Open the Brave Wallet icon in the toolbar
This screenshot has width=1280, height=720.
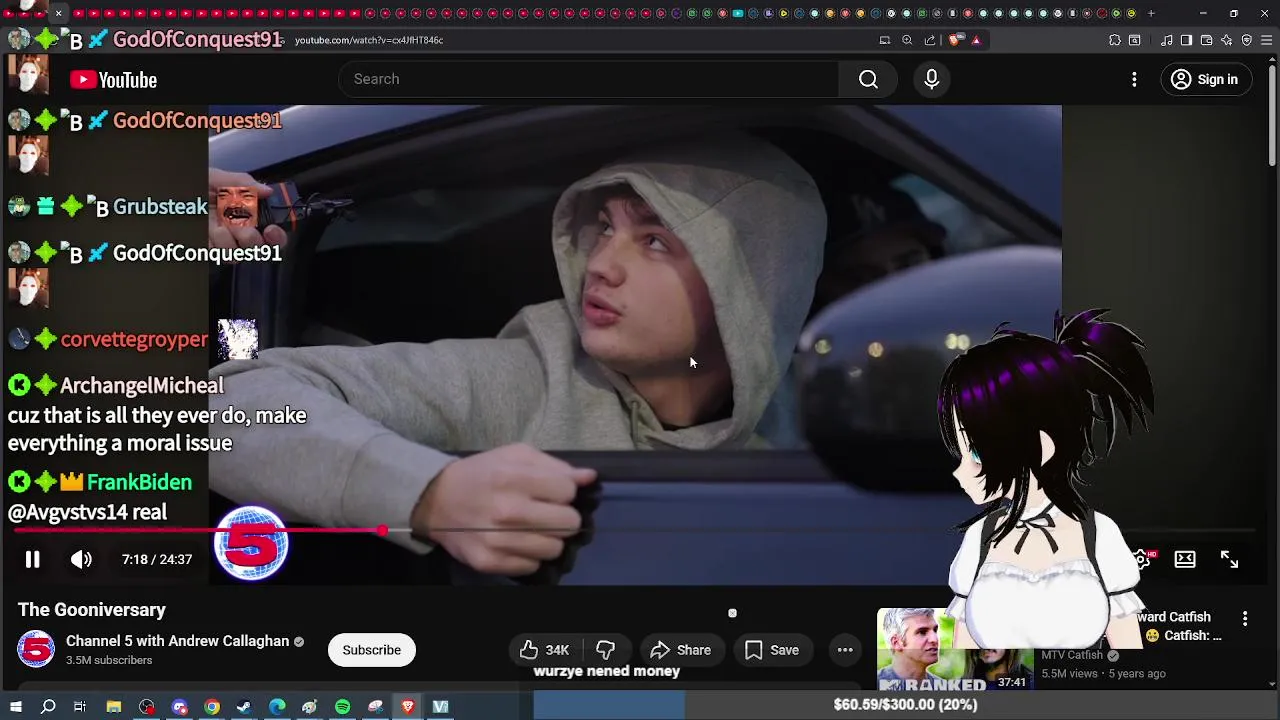click(1206, 40)
